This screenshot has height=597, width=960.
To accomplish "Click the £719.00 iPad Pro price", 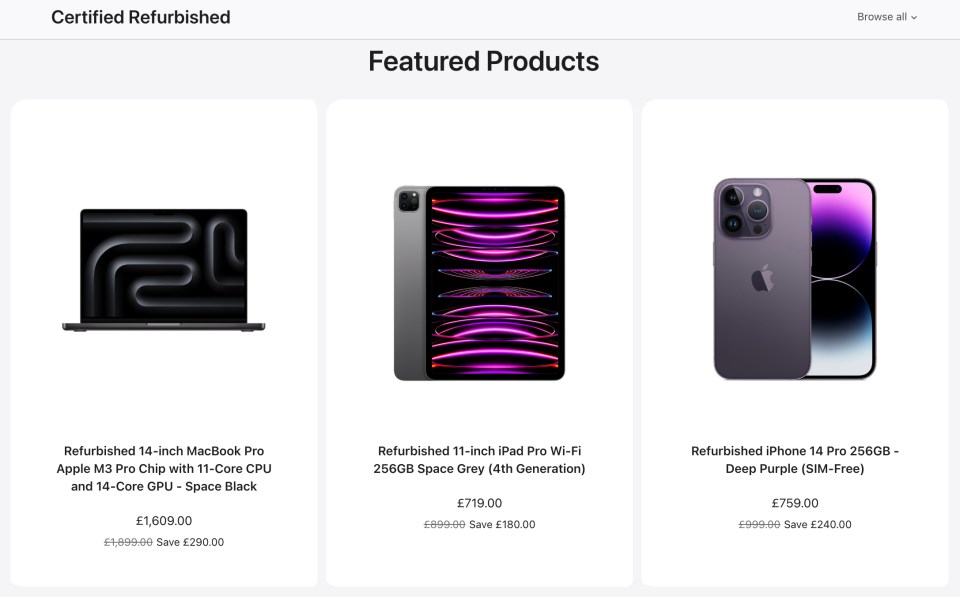I will coord(479,503).
